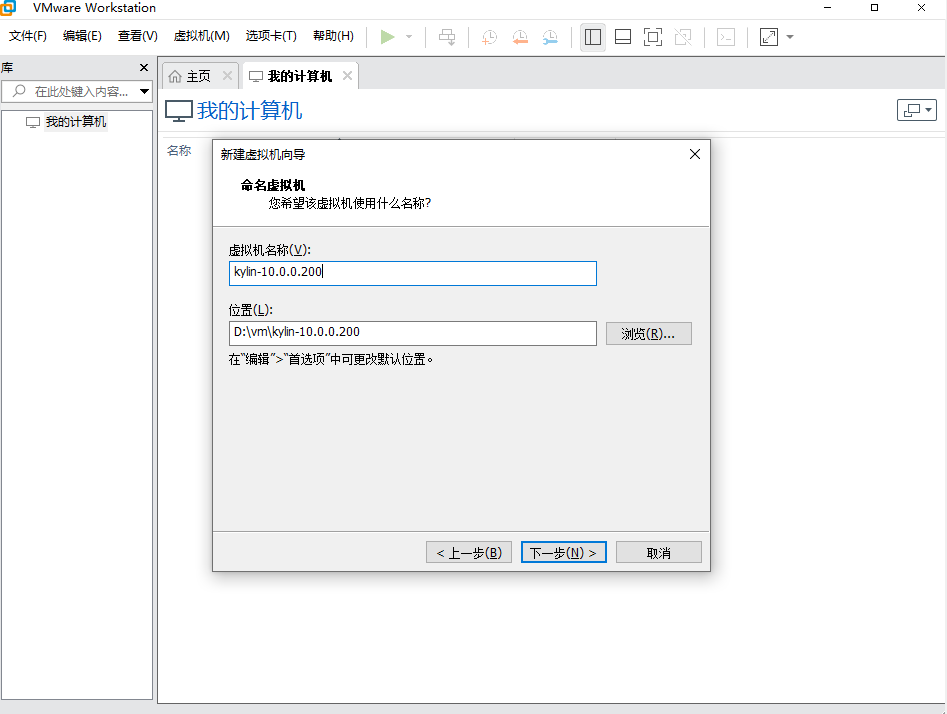This screenshot has height=714, width=947.
Task: Open the 文件(F) menu
Action: 28,36
